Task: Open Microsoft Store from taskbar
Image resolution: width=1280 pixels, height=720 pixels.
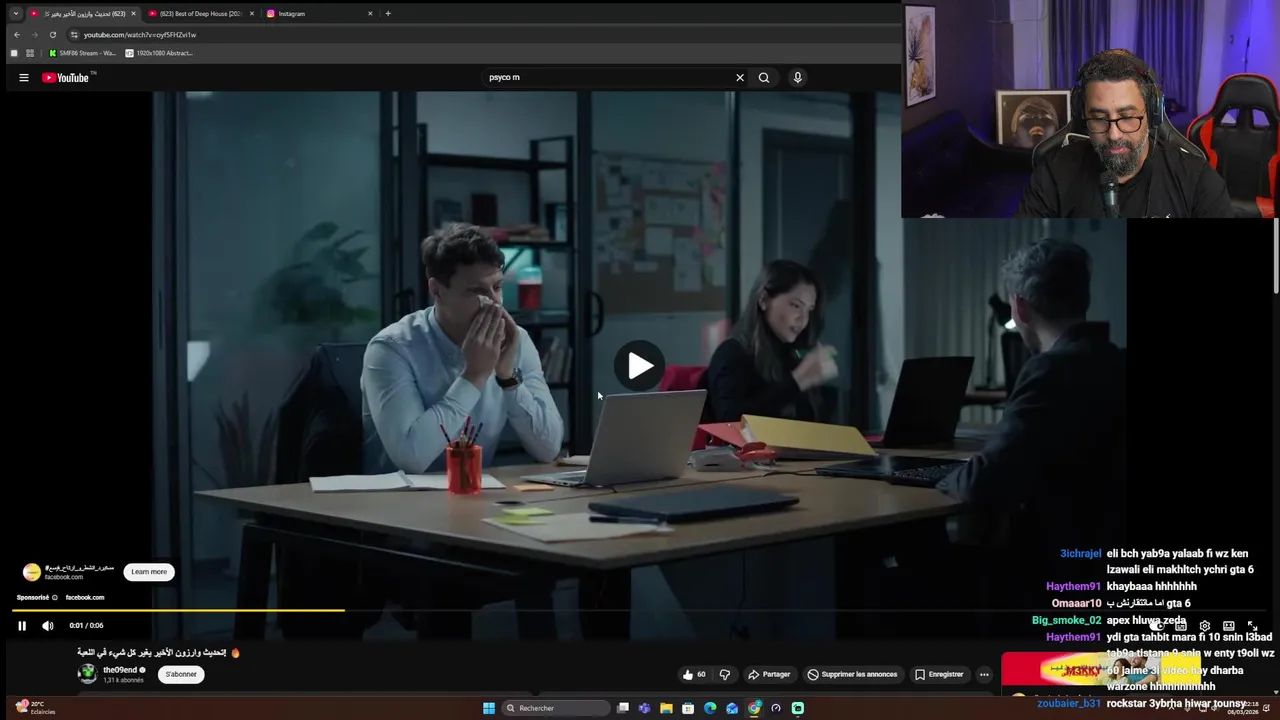Action: (x=688, y=708)
